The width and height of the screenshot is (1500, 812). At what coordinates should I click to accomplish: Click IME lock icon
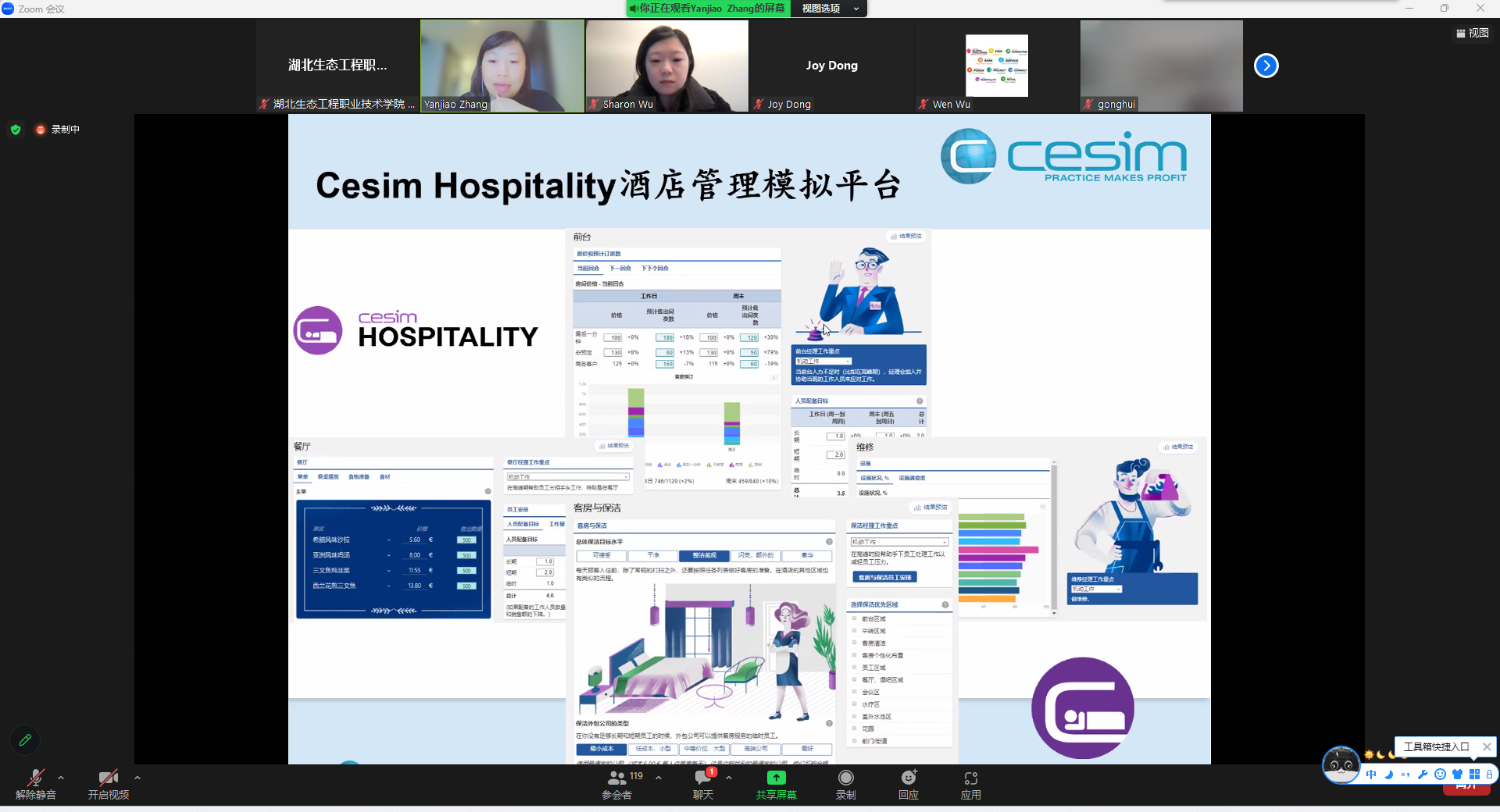(1489, 775)
